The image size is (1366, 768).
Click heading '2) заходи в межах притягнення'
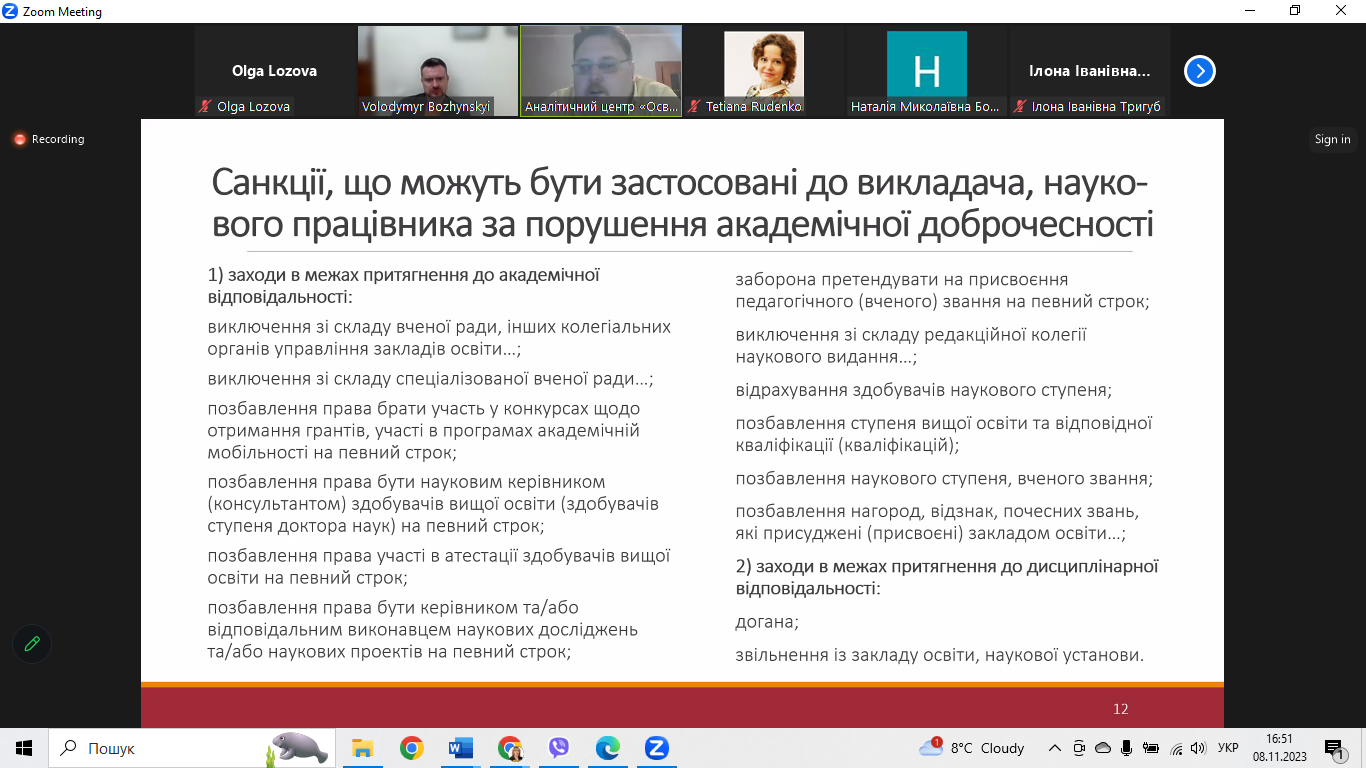tap(947, 577)
